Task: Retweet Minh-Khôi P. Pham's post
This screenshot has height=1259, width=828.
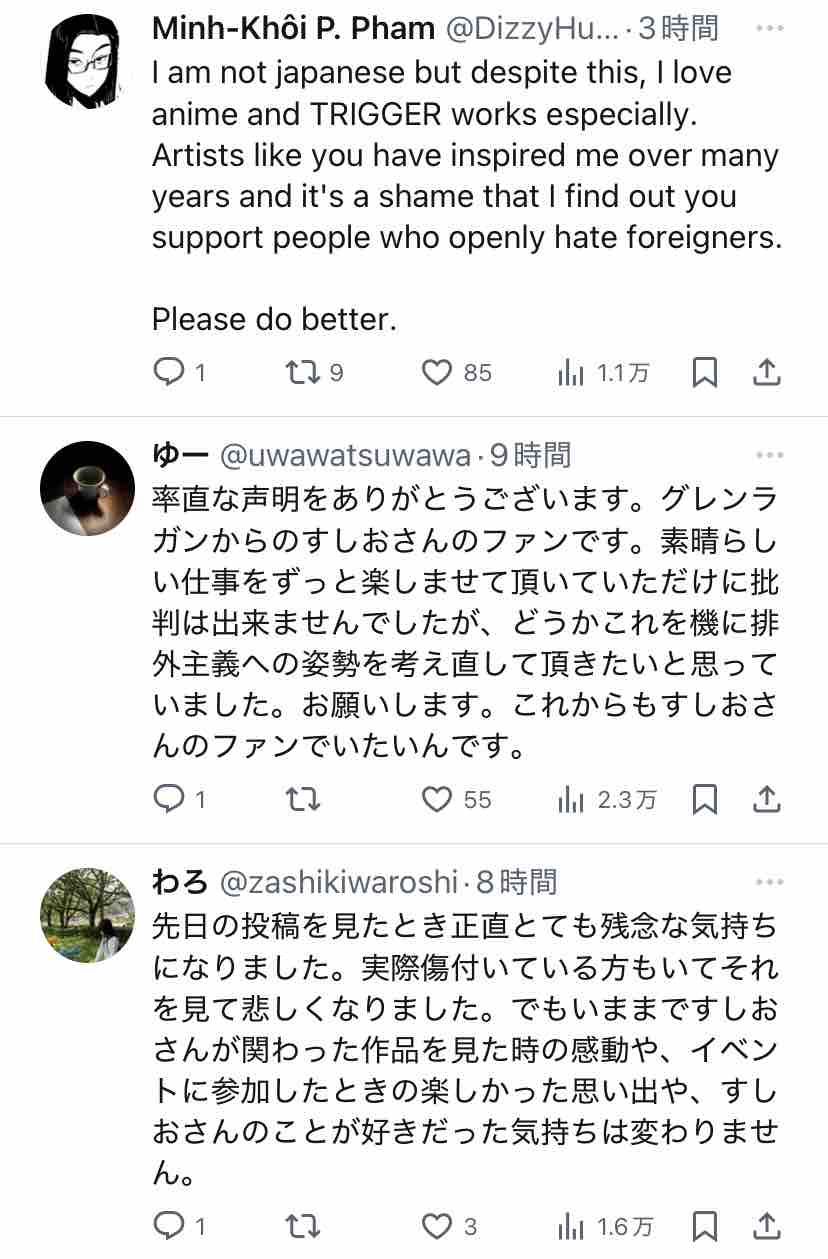Action: tap(301, 373)
